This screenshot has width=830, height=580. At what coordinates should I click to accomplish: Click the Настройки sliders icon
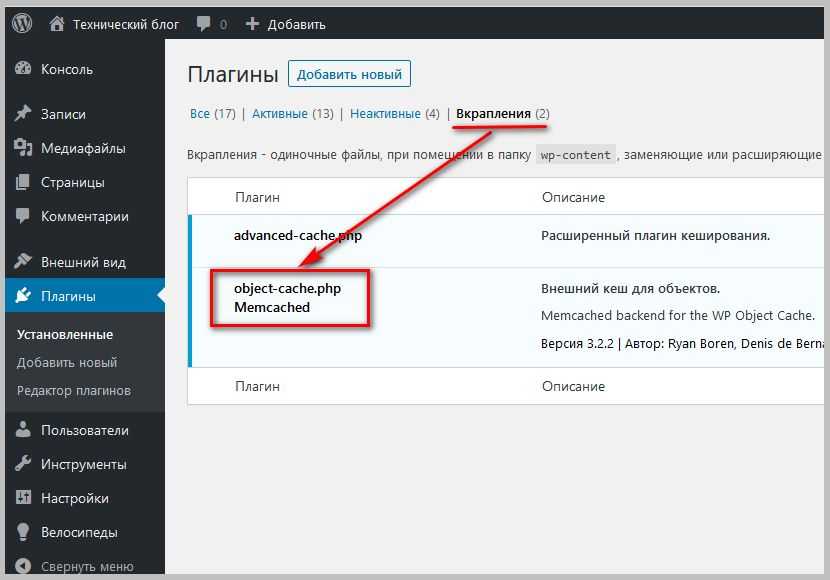coord(23,497)
